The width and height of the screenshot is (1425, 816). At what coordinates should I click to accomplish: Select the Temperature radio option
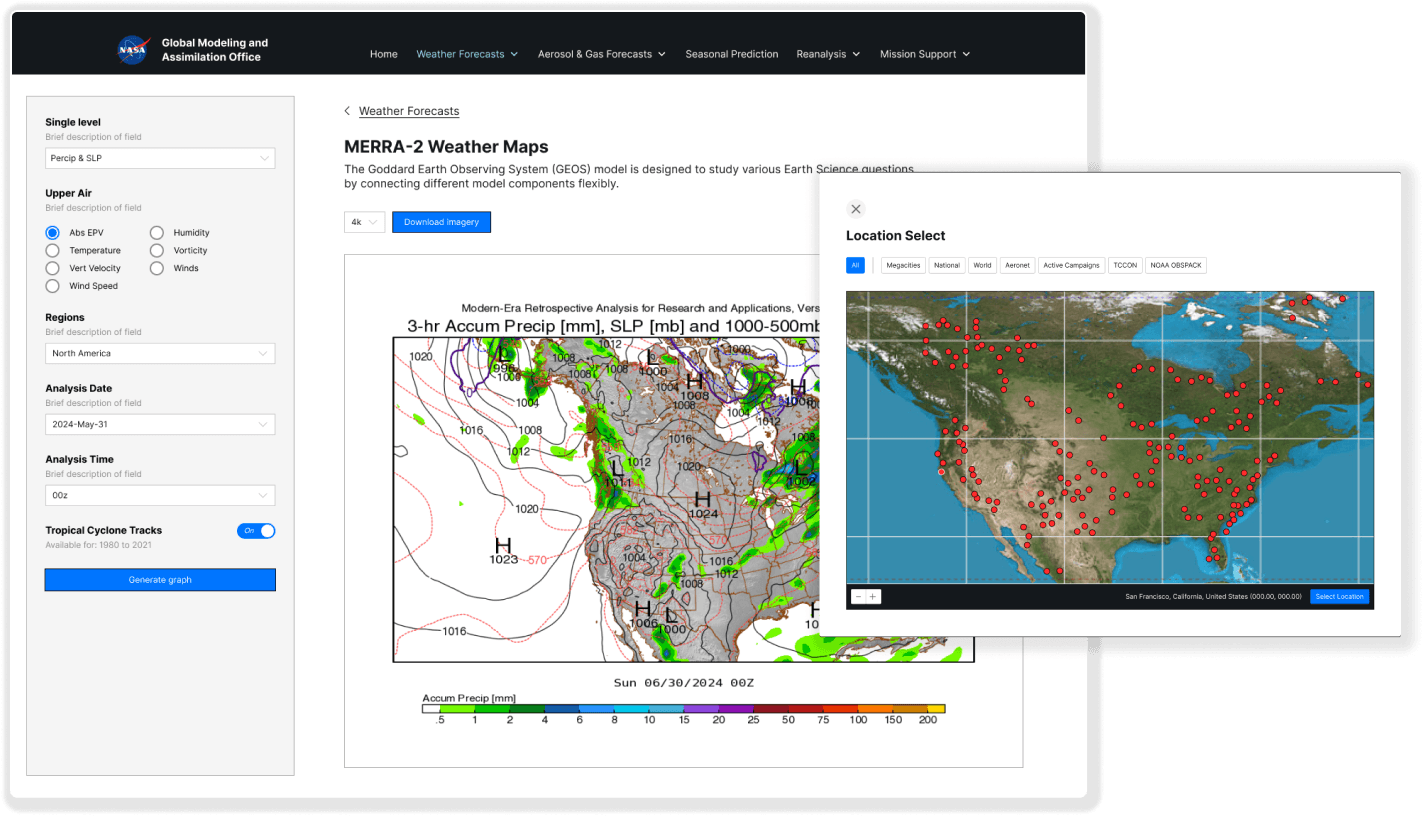coord(53,250)
